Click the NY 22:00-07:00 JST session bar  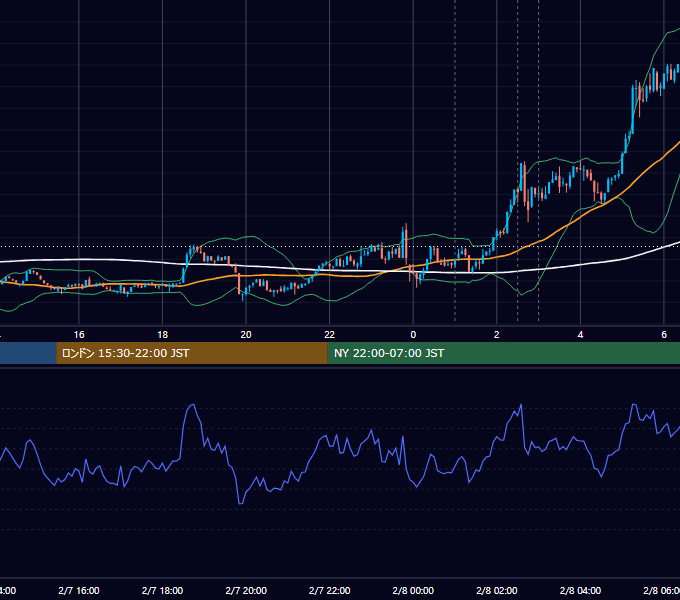click(x=503, y=353)
